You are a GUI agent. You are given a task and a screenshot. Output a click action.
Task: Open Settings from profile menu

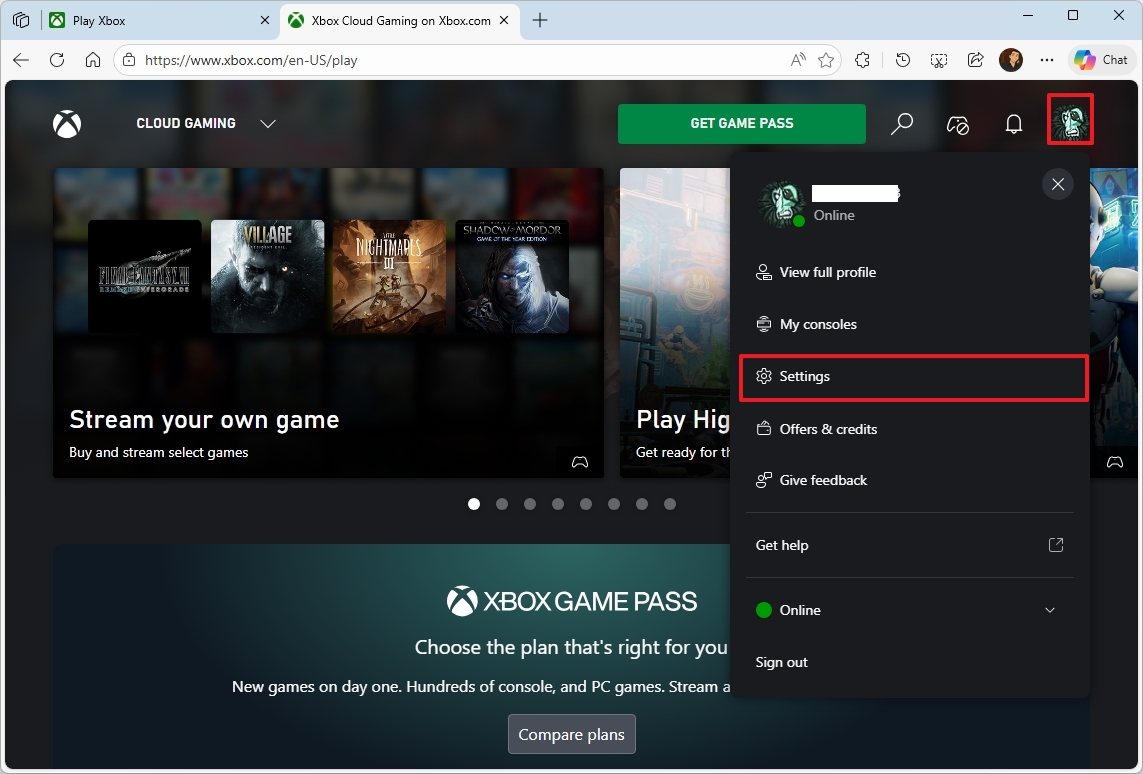pyautogui.click(x=913, y=377)
